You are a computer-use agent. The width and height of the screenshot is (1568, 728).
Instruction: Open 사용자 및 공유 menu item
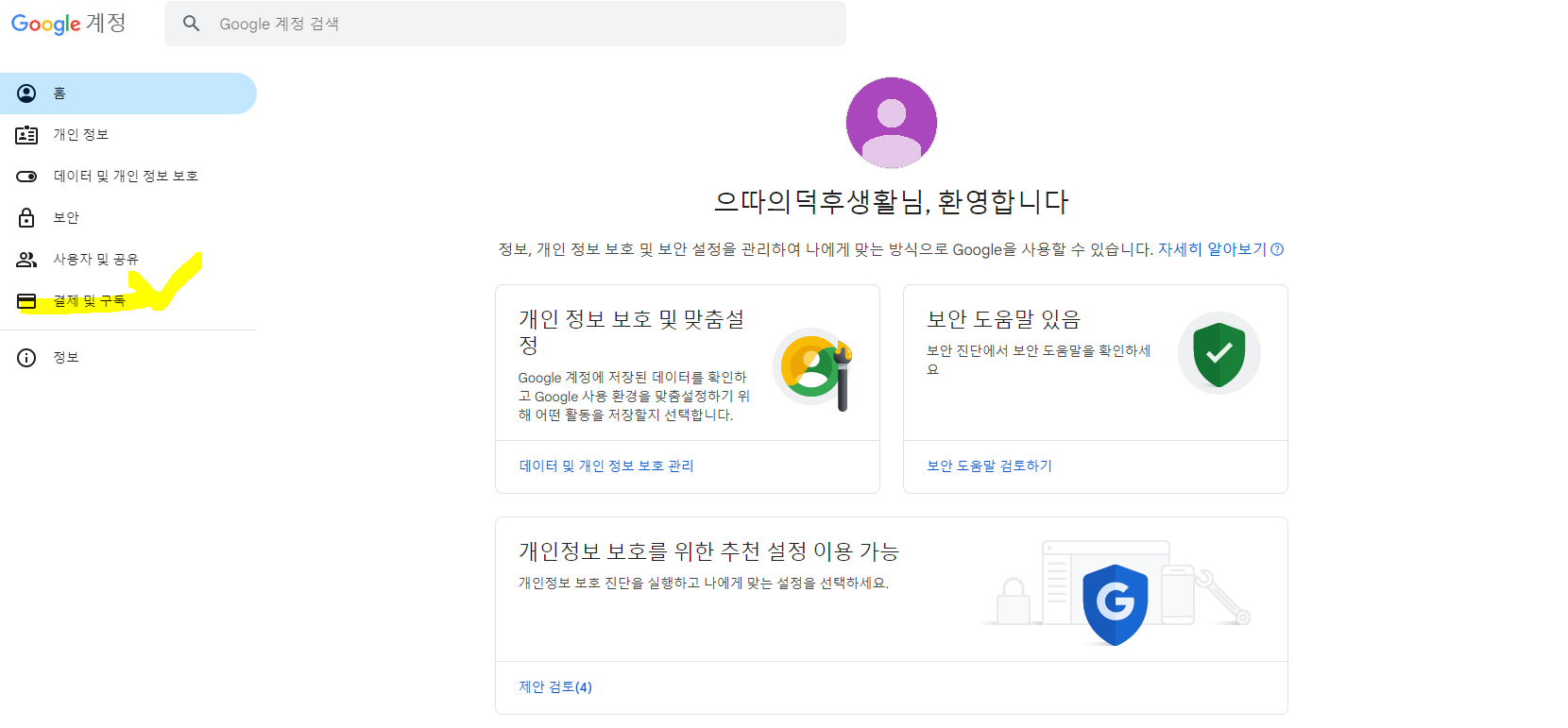point(128,260)
